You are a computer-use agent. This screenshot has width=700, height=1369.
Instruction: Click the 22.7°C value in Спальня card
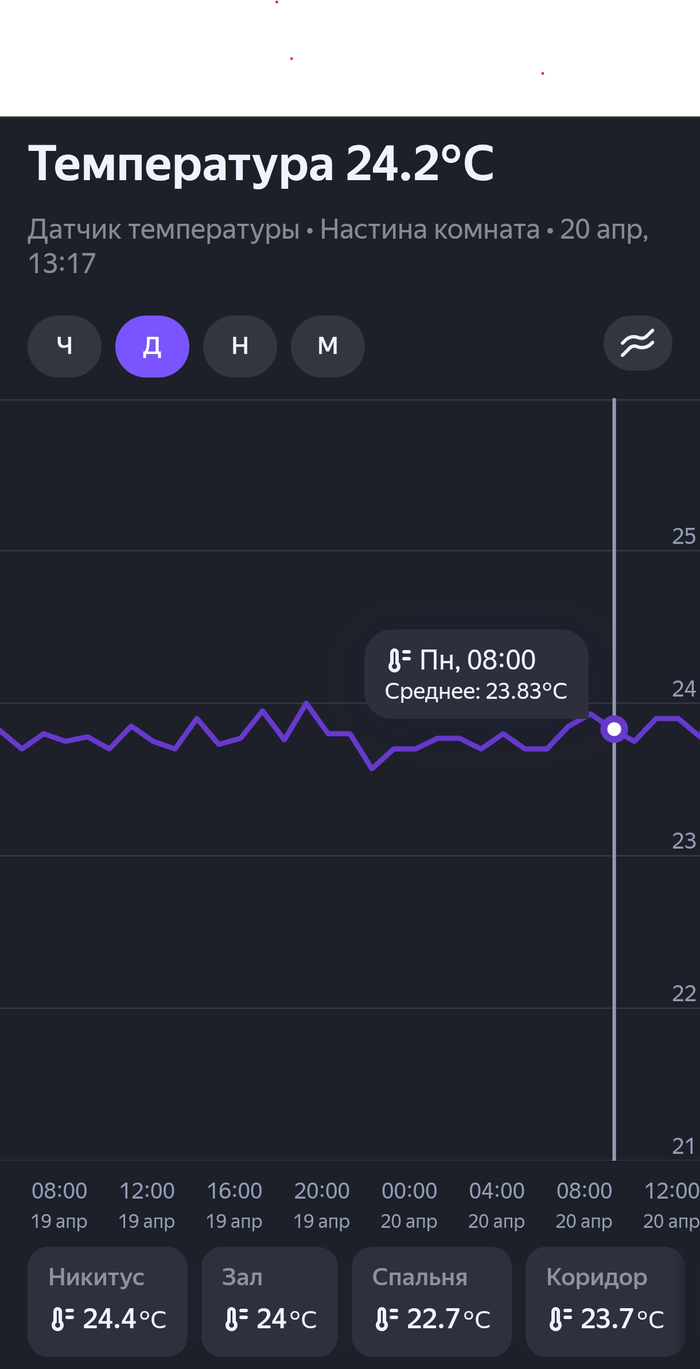click(x=448, y=1320)
